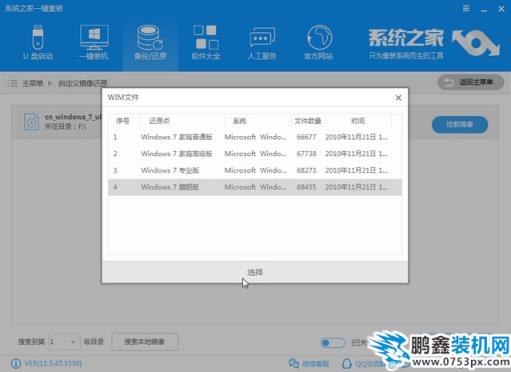Select row 4 Windows 7 旗舰版
The image size is (511, 372).
(x=255, y=187)
